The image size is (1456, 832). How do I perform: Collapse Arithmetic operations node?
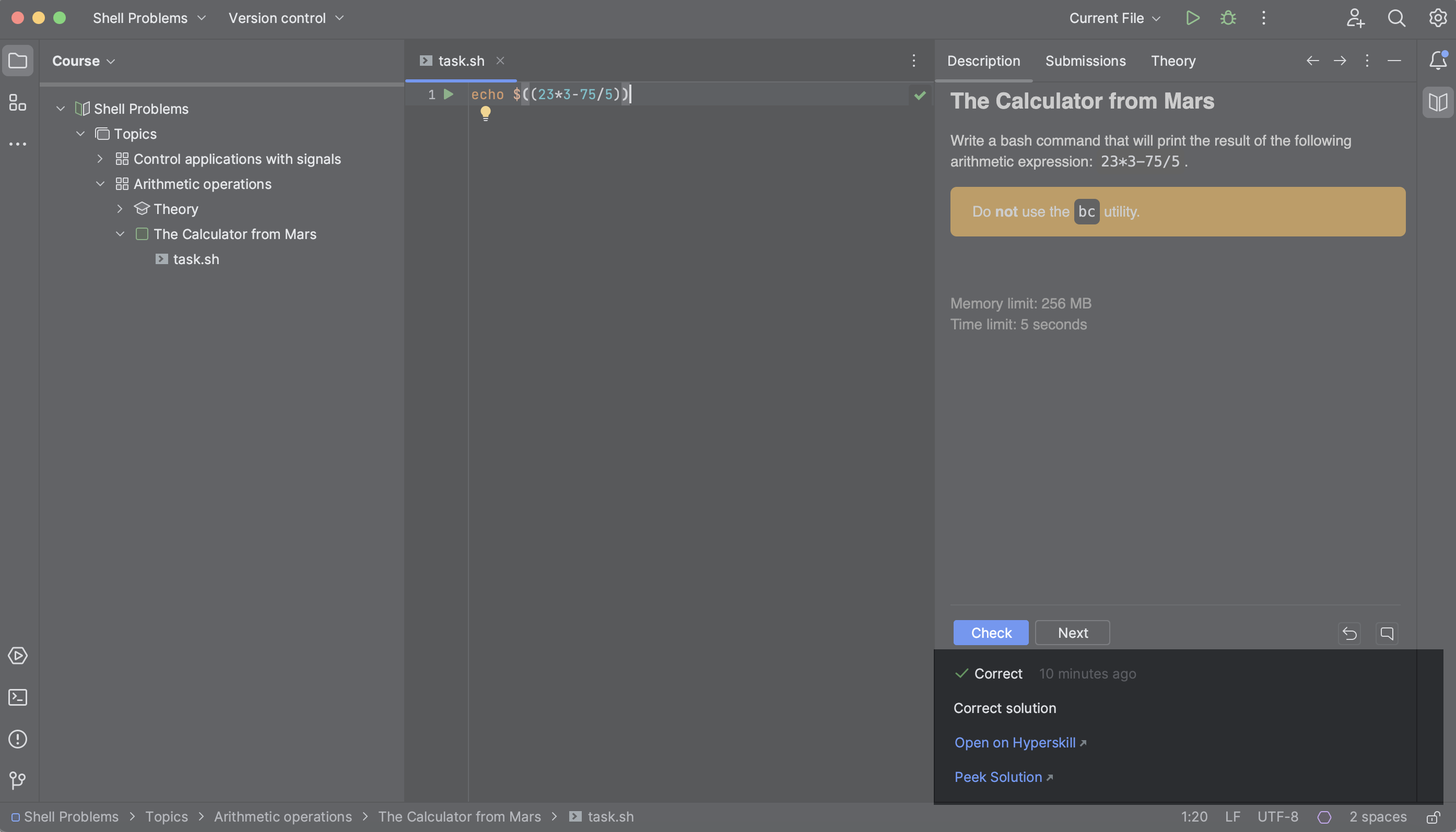tap(100, 183)
